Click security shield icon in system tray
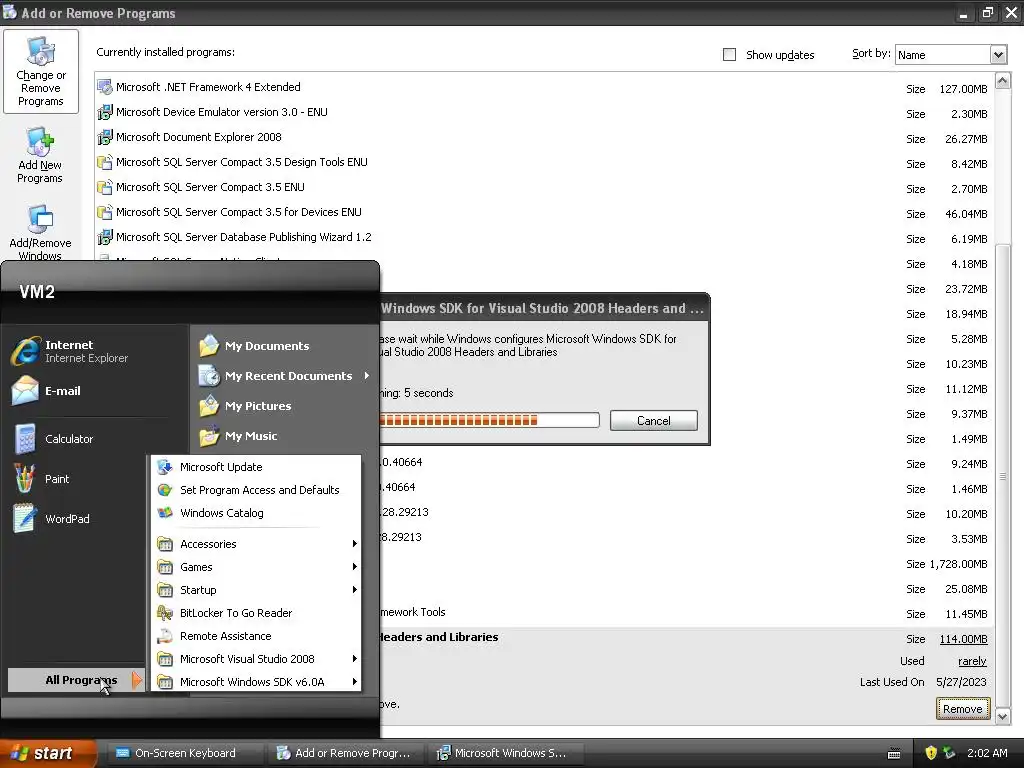Screen dimensions: 1024x768 pyautogui.click(x=931, y=753)
